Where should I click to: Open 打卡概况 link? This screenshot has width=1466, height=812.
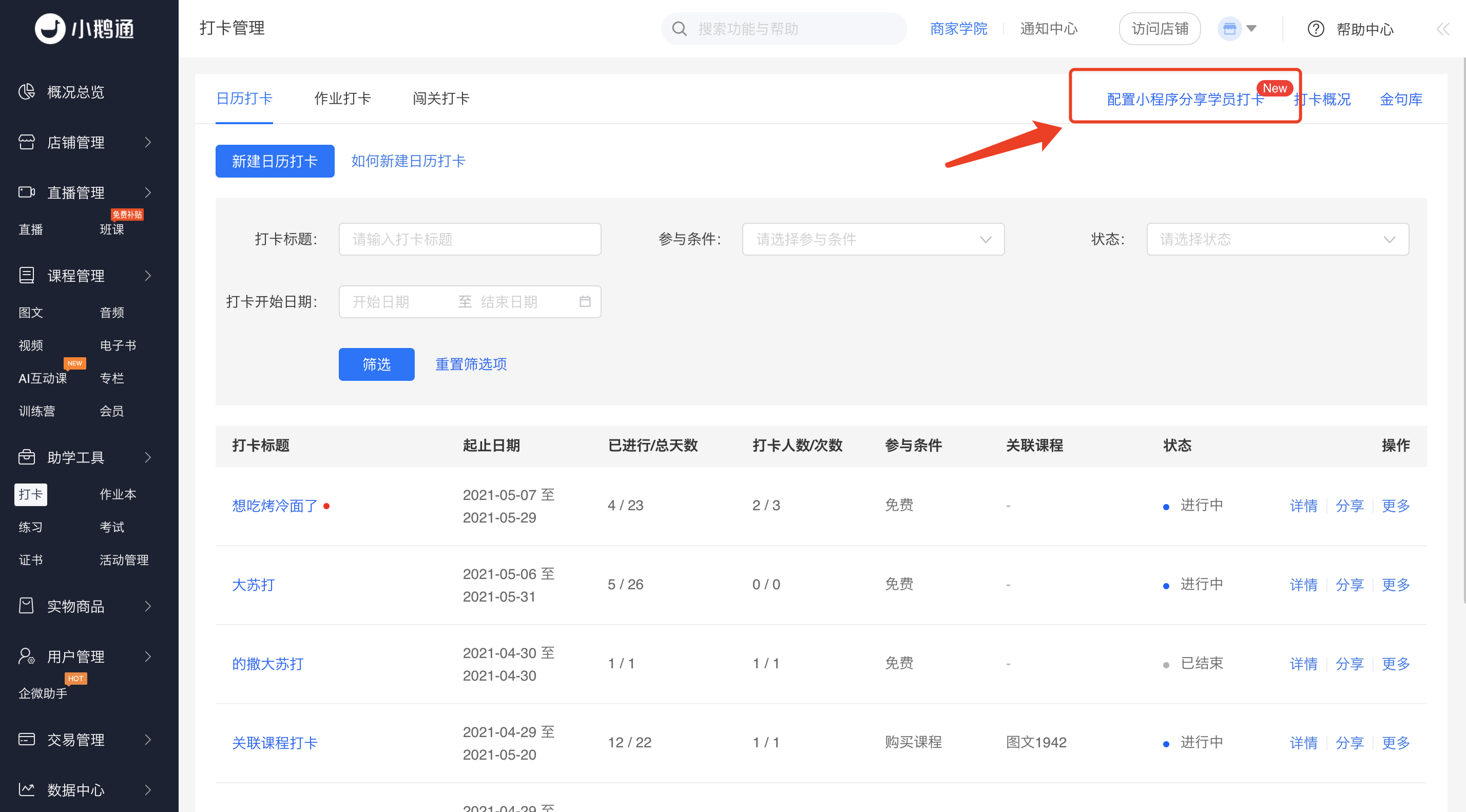tap(1323, 99)
